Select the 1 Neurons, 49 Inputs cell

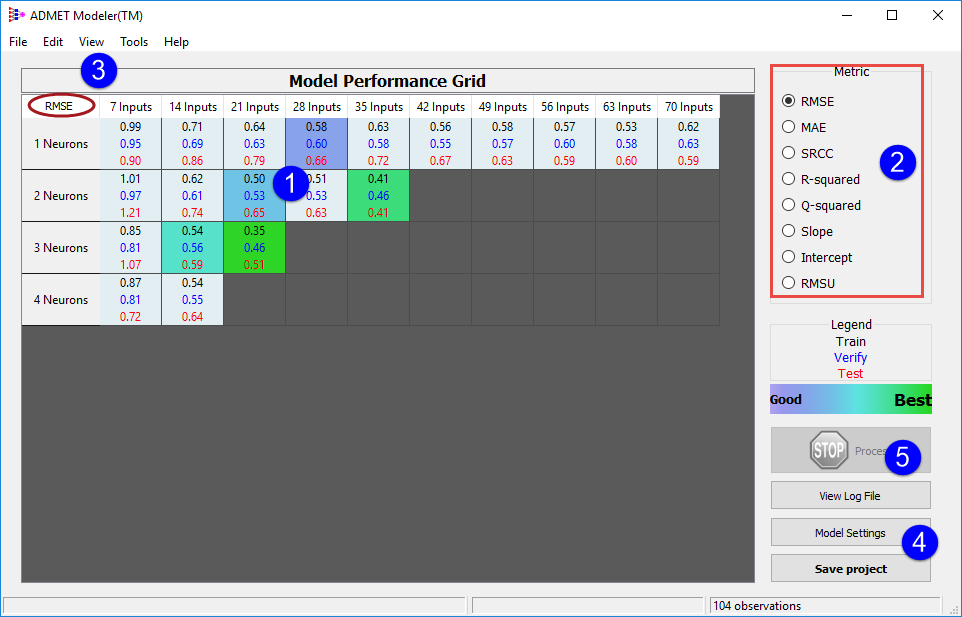click(x=502, y=144)
